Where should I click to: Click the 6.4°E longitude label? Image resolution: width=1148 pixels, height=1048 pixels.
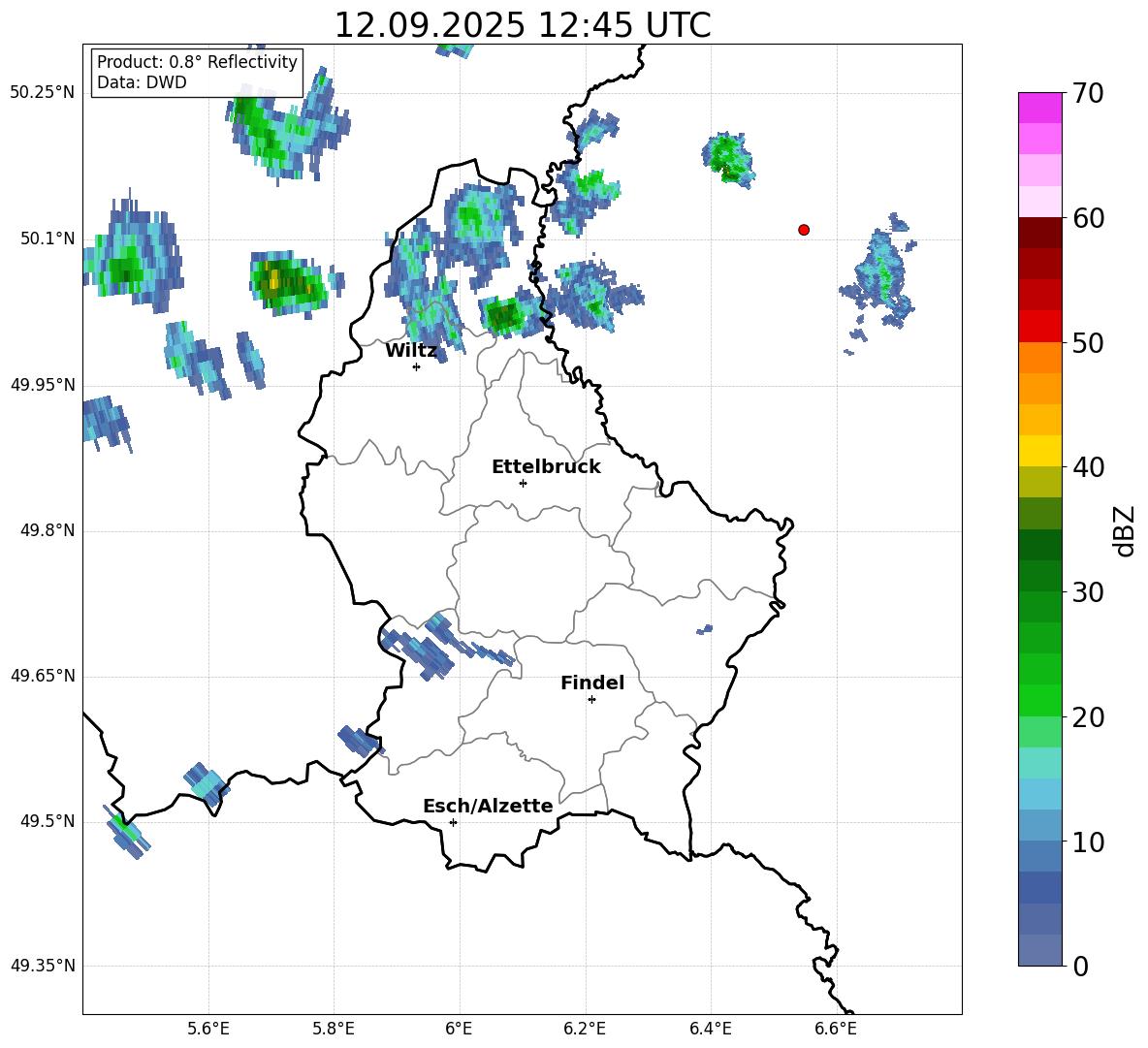[710, 1029]
